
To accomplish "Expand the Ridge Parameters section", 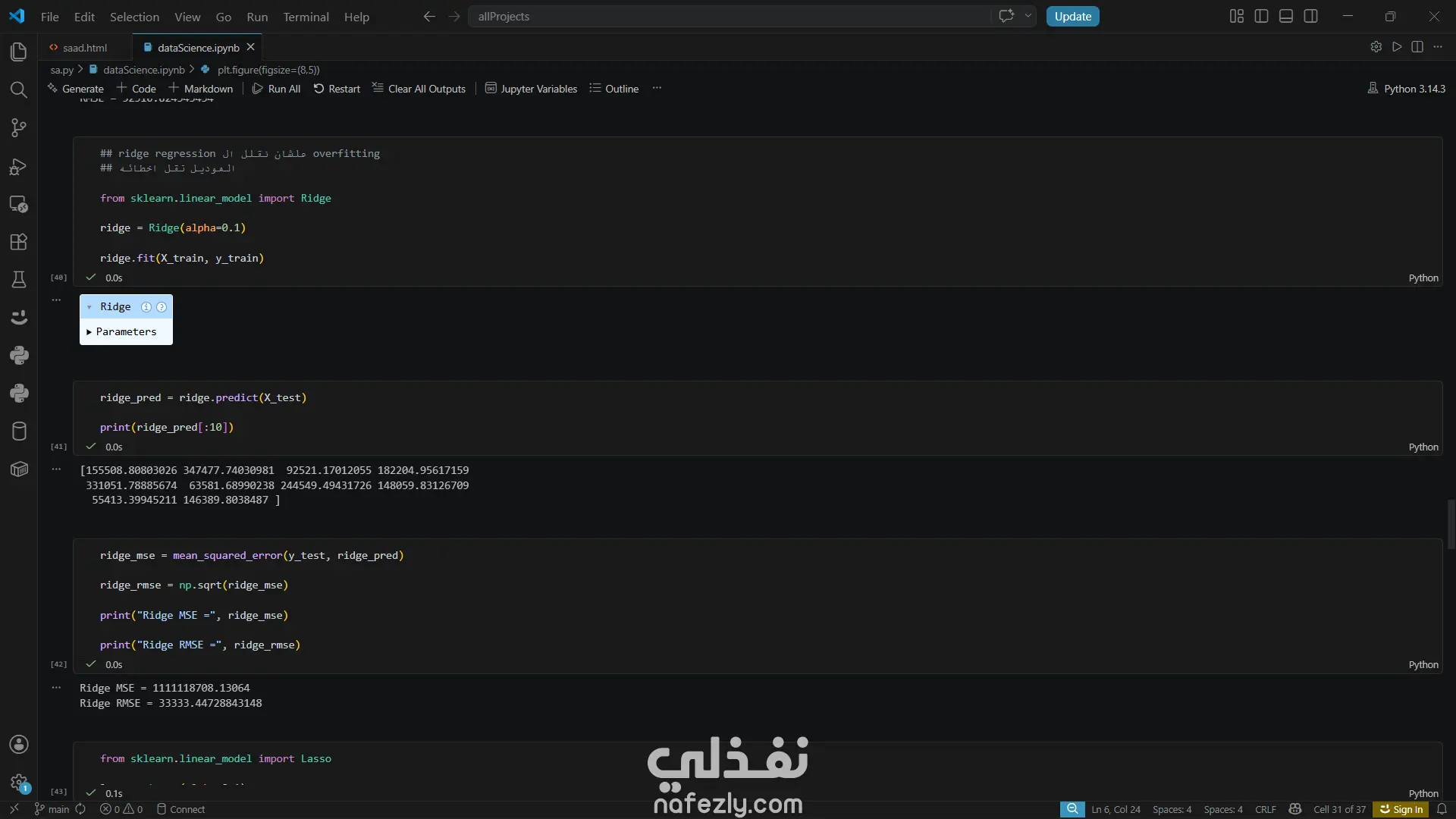I will [121, 332].
